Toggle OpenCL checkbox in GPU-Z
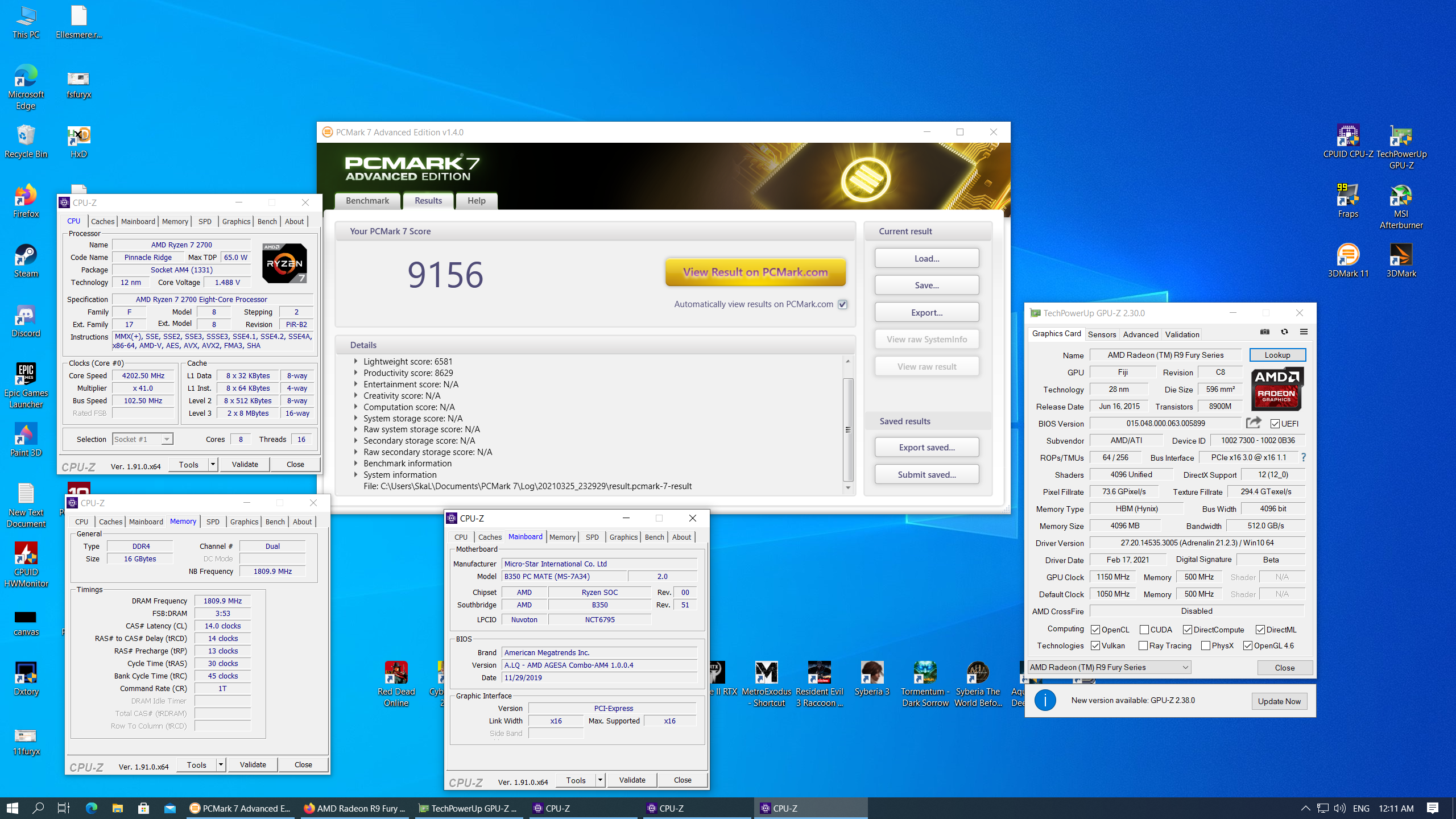Image resolution: width=1456 pixels, height=819 pixels. (1095, 630)
